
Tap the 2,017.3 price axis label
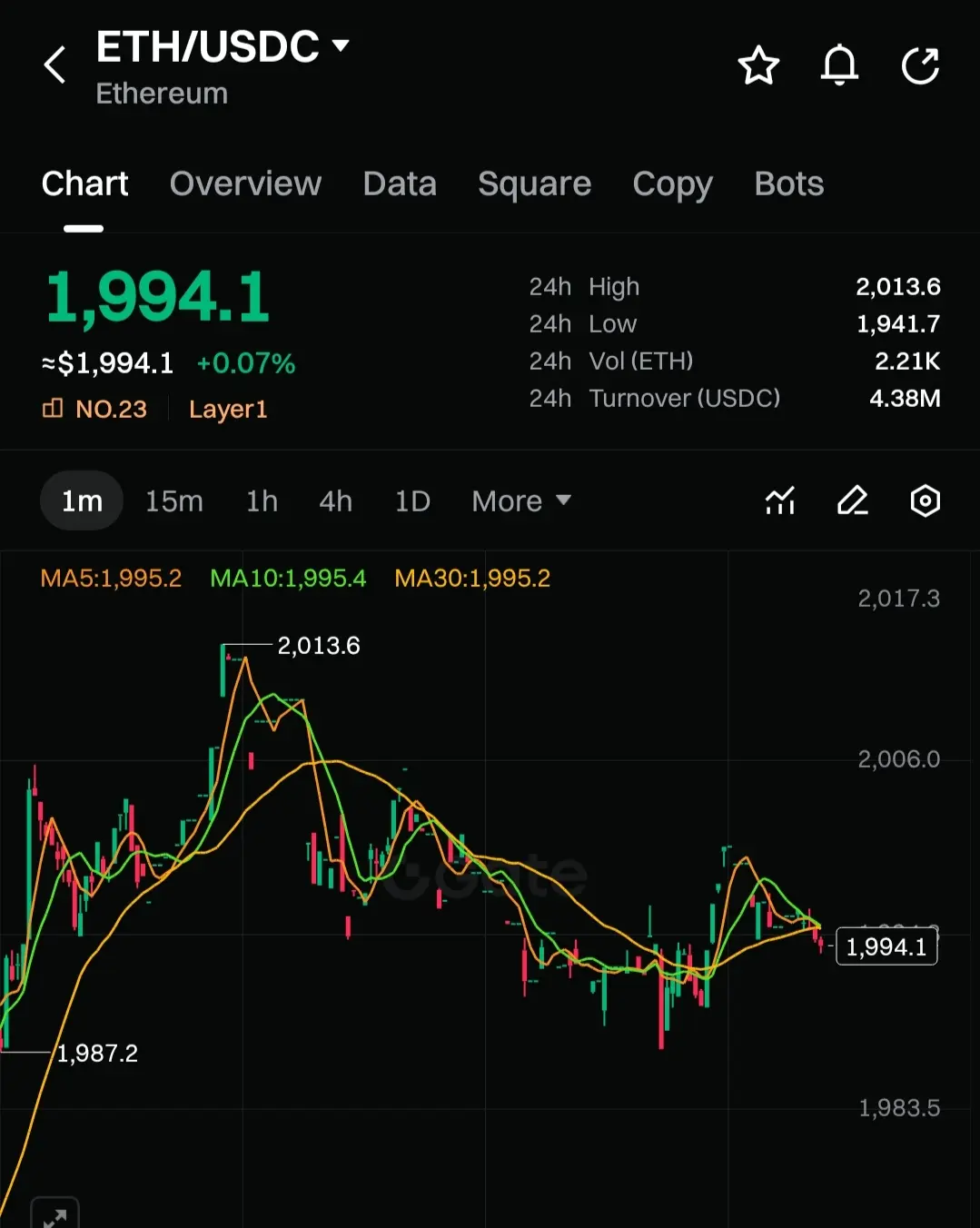pyautogui.click(x=898, y=599)
